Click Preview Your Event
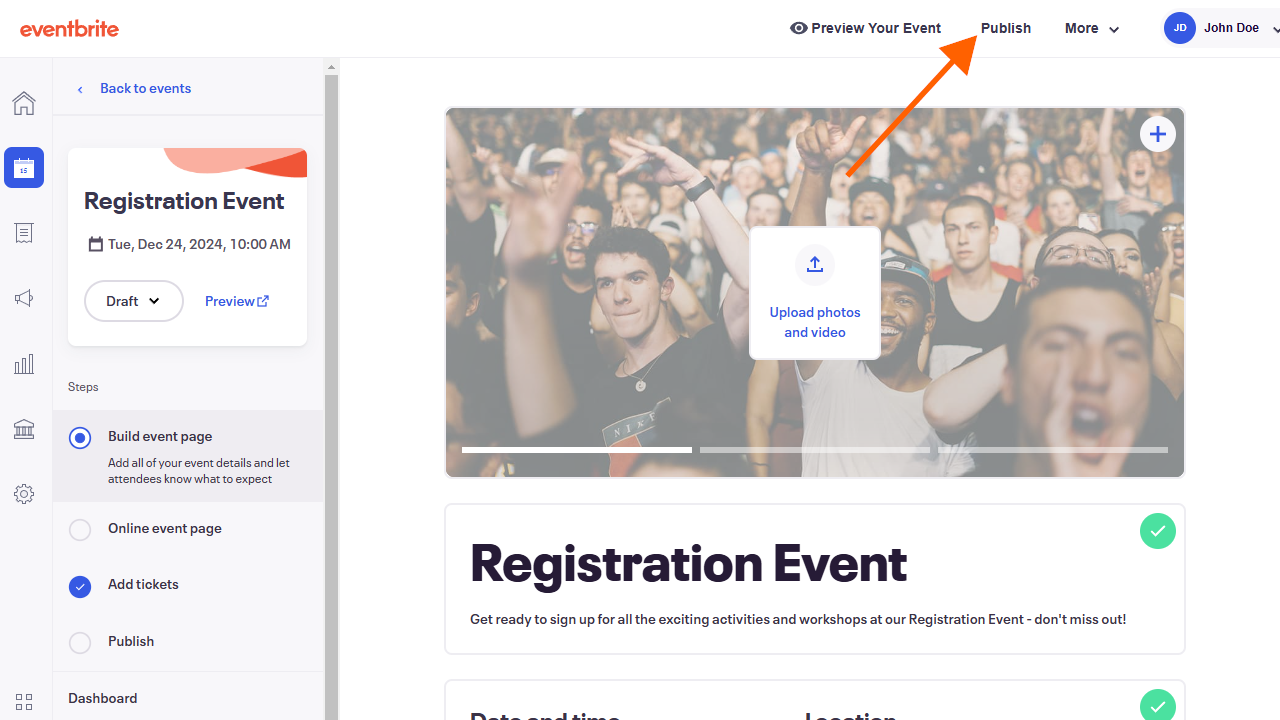1280x720 pixels. (x=866, y=28)
